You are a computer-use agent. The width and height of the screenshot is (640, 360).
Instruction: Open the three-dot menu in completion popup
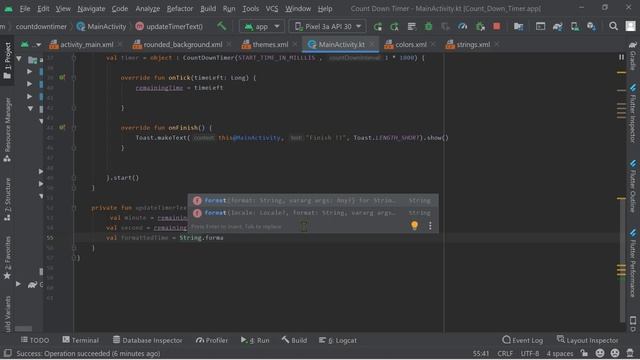[430, 226]
